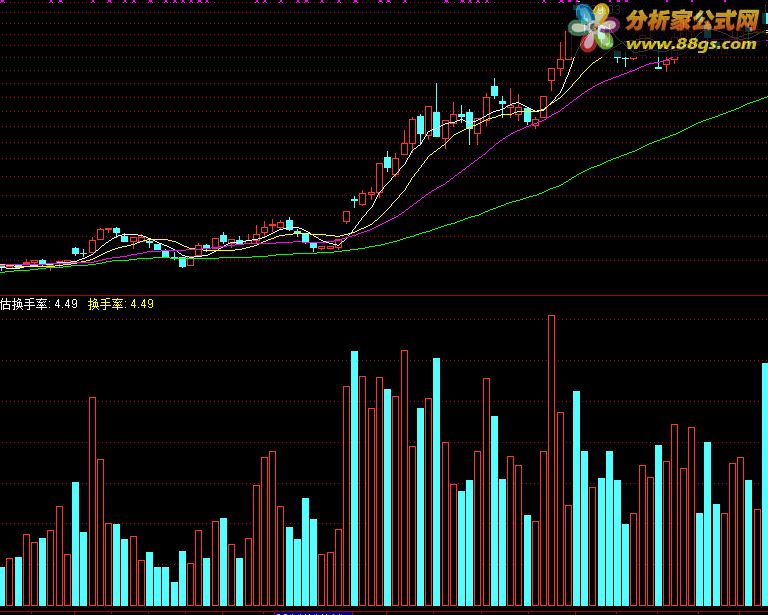Select the tallest red hollow turnover bar
The height and width of the screenshot is (615, 768).
pyautogui.click(x=552, y=461)
